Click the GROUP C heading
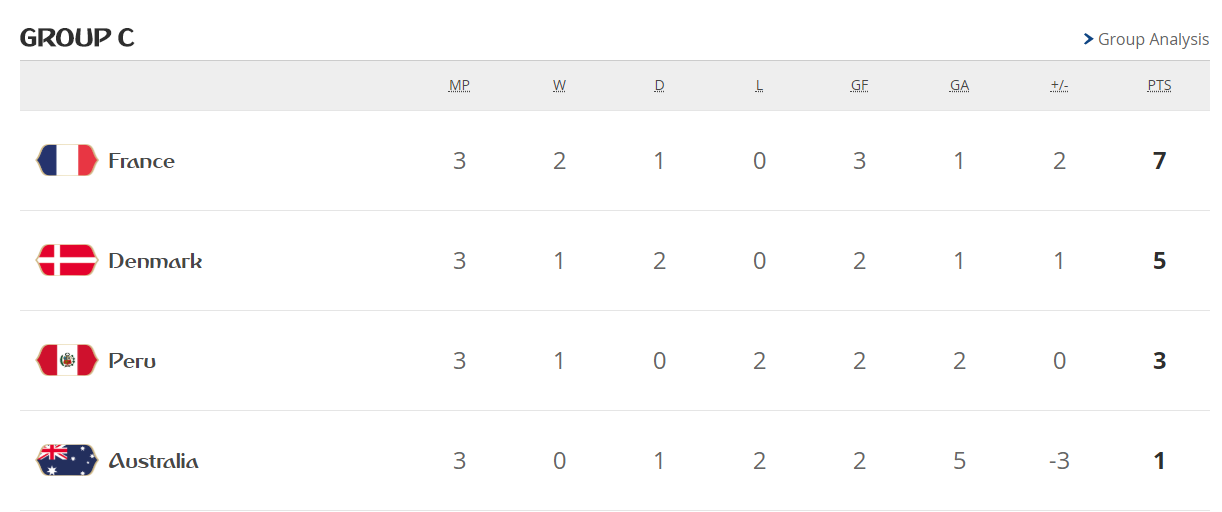The width and height of the screenshot is (1222, 512). coord(77,38)
